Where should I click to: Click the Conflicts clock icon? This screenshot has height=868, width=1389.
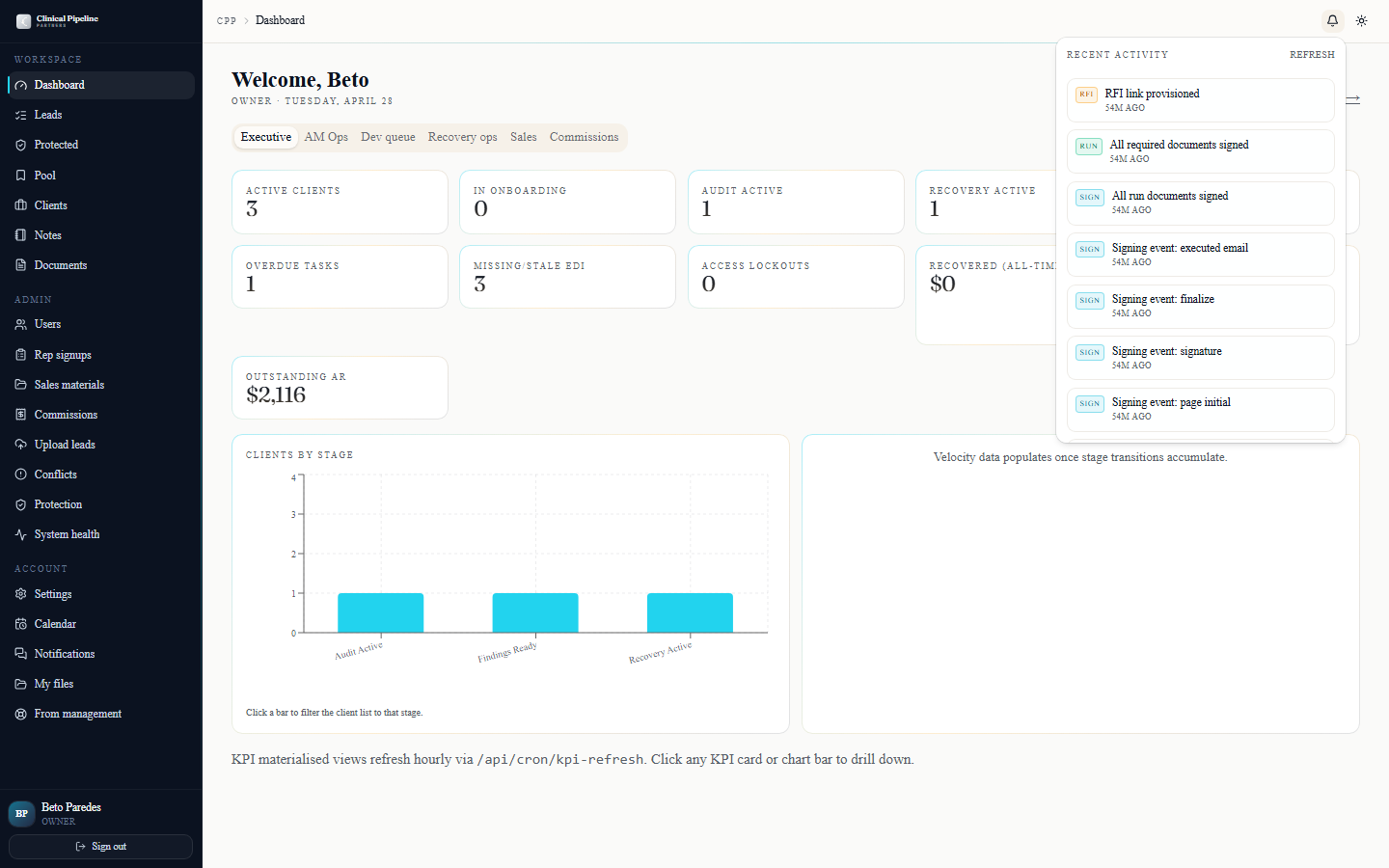[x=21, y=475]
